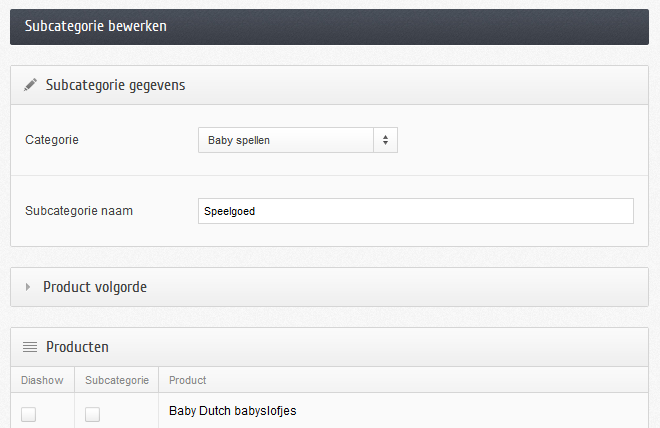The width and height of the screenshot is (660, 428).
Task: Click the Subcategorie bewerken page title
Action: coord(96,26)
